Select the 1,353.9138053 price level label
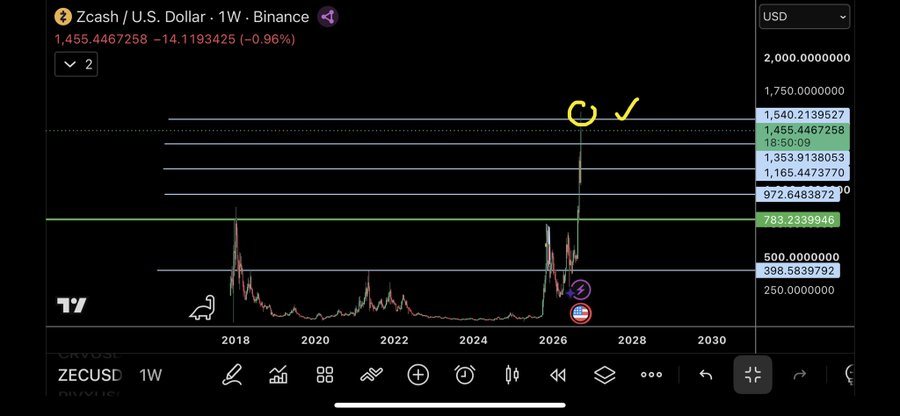Screen dimensions: 900x416 (x=802, y=158)
